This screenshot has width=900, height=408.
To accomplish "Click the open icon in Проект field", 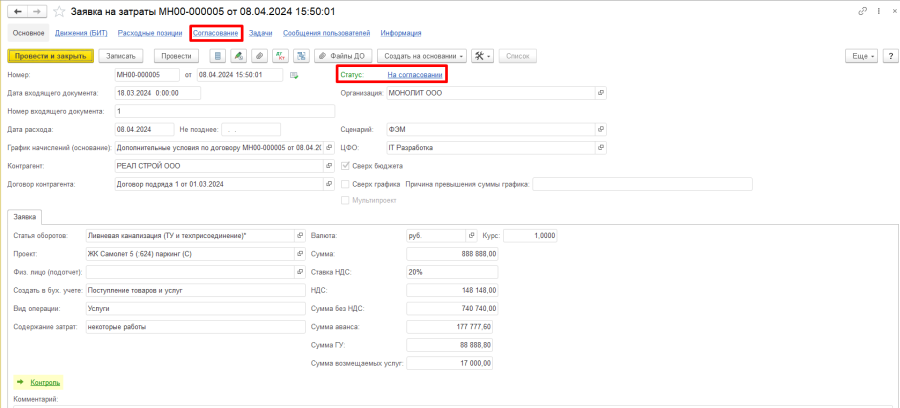I will [299, 254].
